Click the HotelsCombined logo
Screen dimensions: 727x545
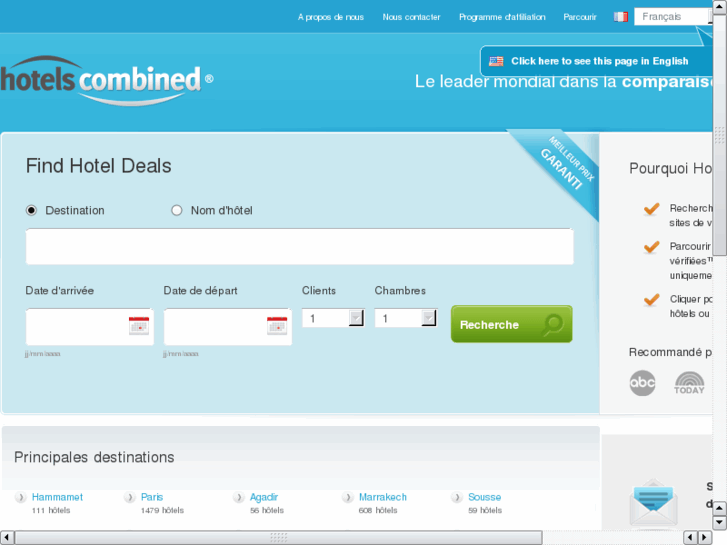coord(106,81)
